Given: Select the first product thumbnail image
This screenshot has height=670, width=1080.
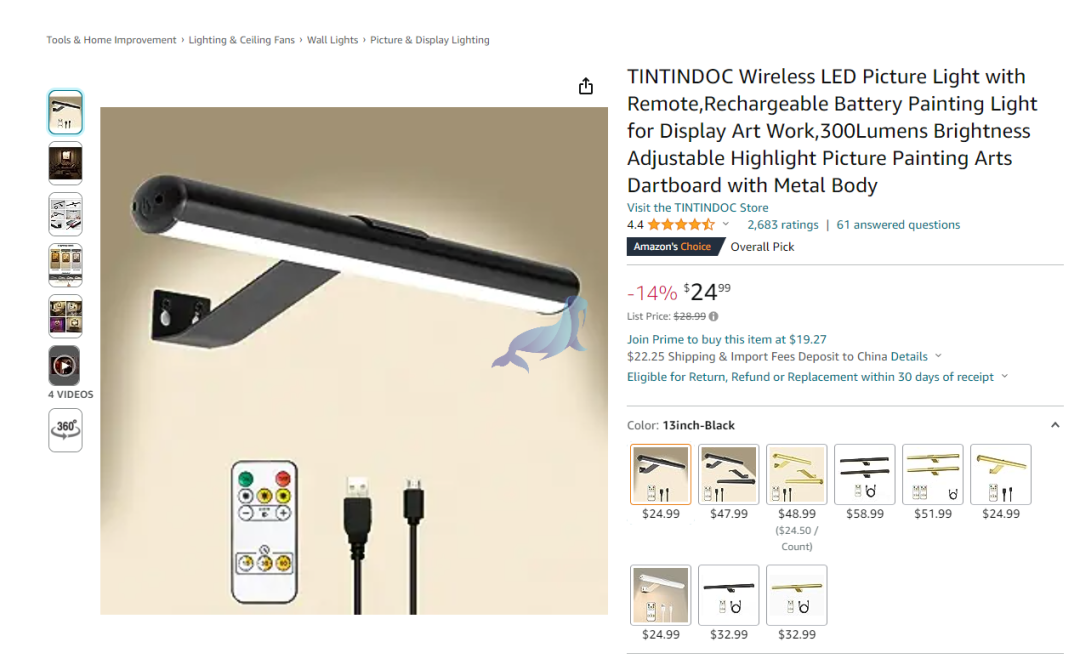Looking at the screenshot, I should click(x=65, y=112).
